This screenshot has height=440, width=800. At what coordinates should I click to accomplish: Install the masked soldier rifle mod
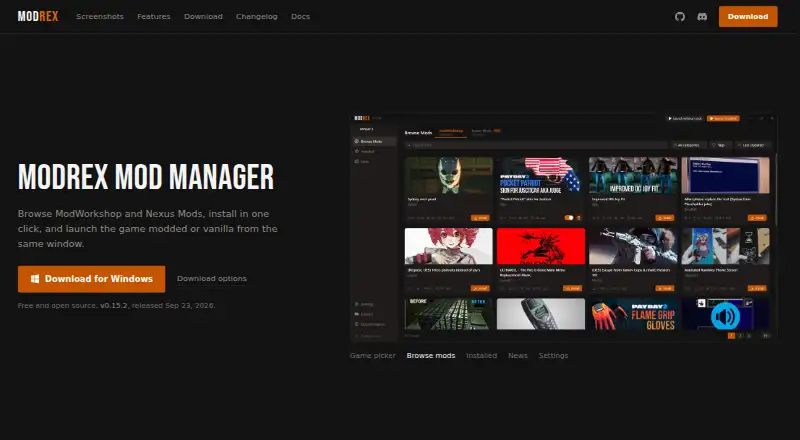[x=665, y=288]
